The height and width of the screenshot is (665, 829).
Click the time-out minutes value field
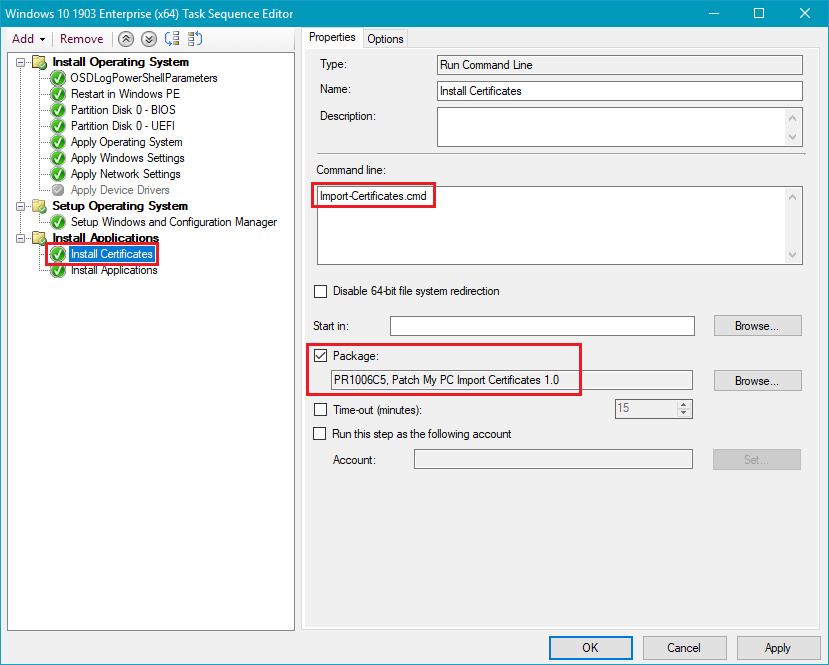click(646, 409)
